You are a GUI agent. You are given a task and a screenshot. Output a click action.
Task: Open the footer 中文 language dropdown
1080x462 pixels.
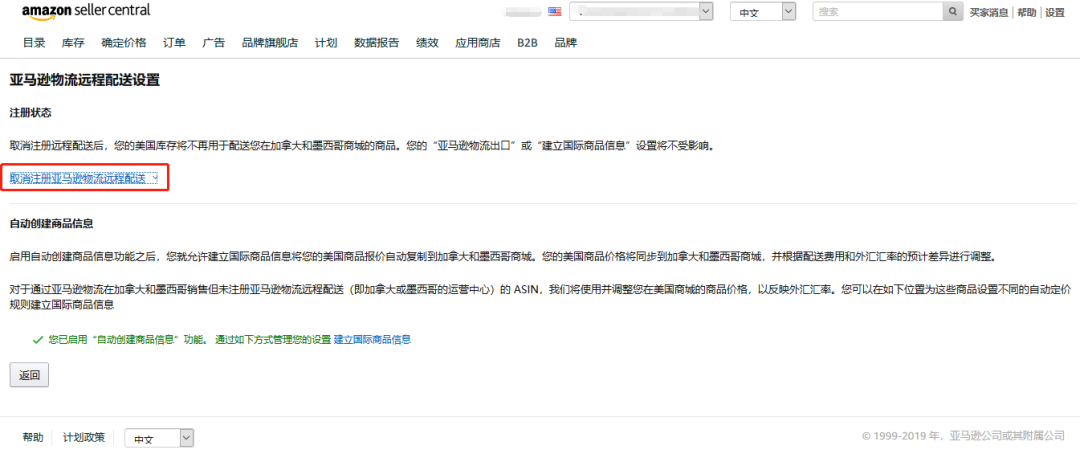point(159,439)
